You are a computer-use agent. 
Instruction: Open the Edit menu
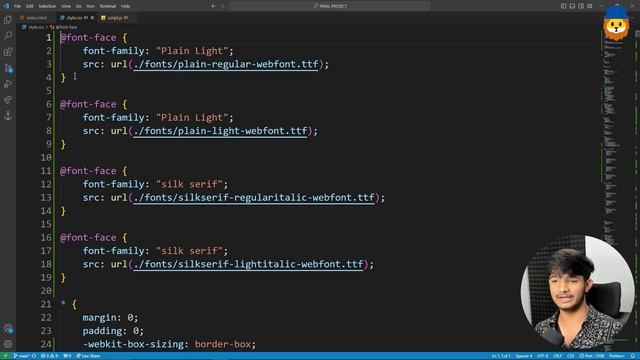point(30,6)
